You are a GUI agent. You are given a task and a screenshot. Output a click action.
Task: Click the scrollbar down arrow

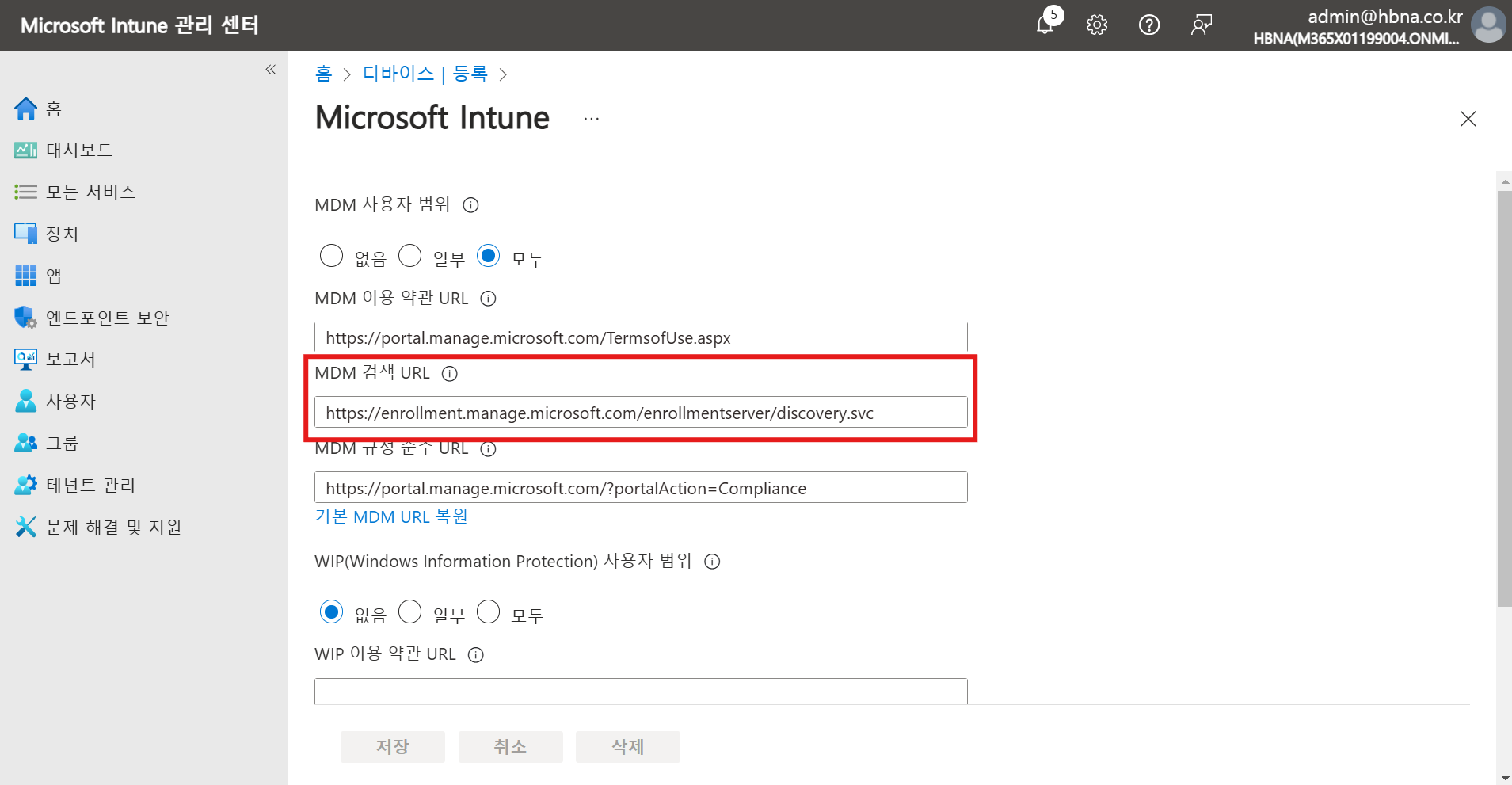(1504, 777)
